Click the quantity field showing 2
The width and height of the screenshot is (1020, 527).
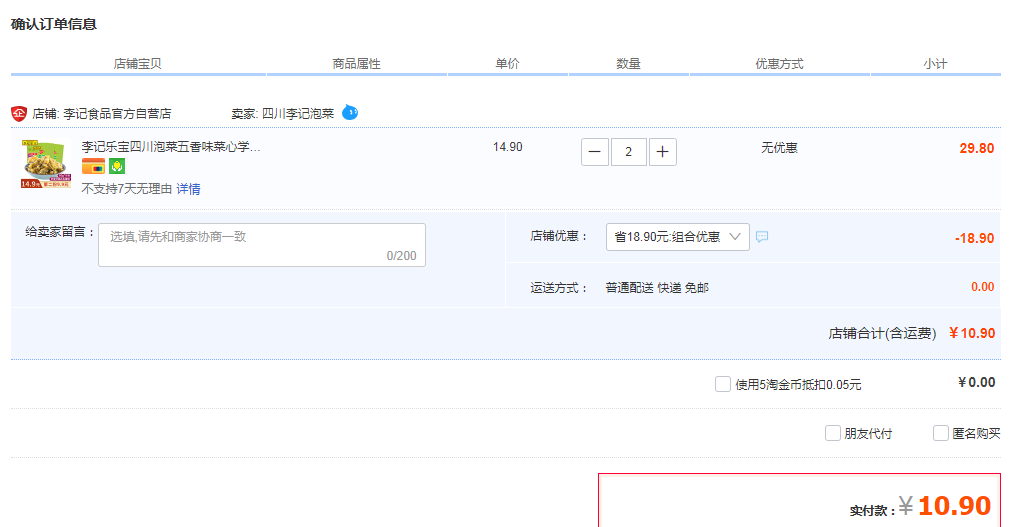pos(628,152)
